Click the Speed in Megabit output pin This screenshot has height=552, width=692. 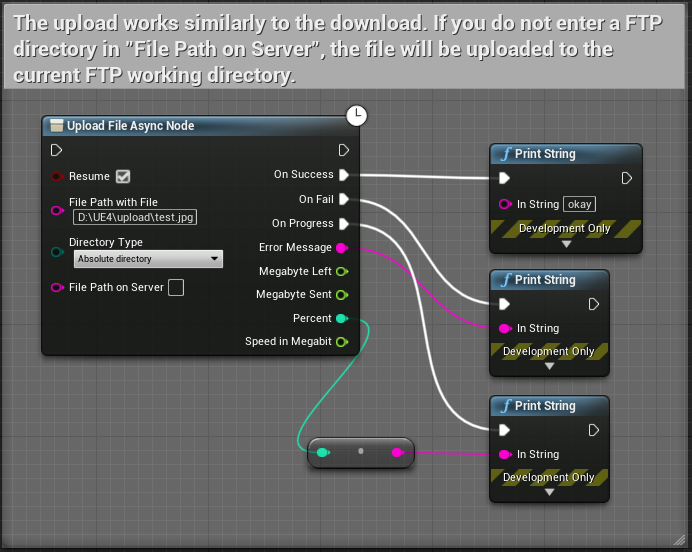click(342, 342)
